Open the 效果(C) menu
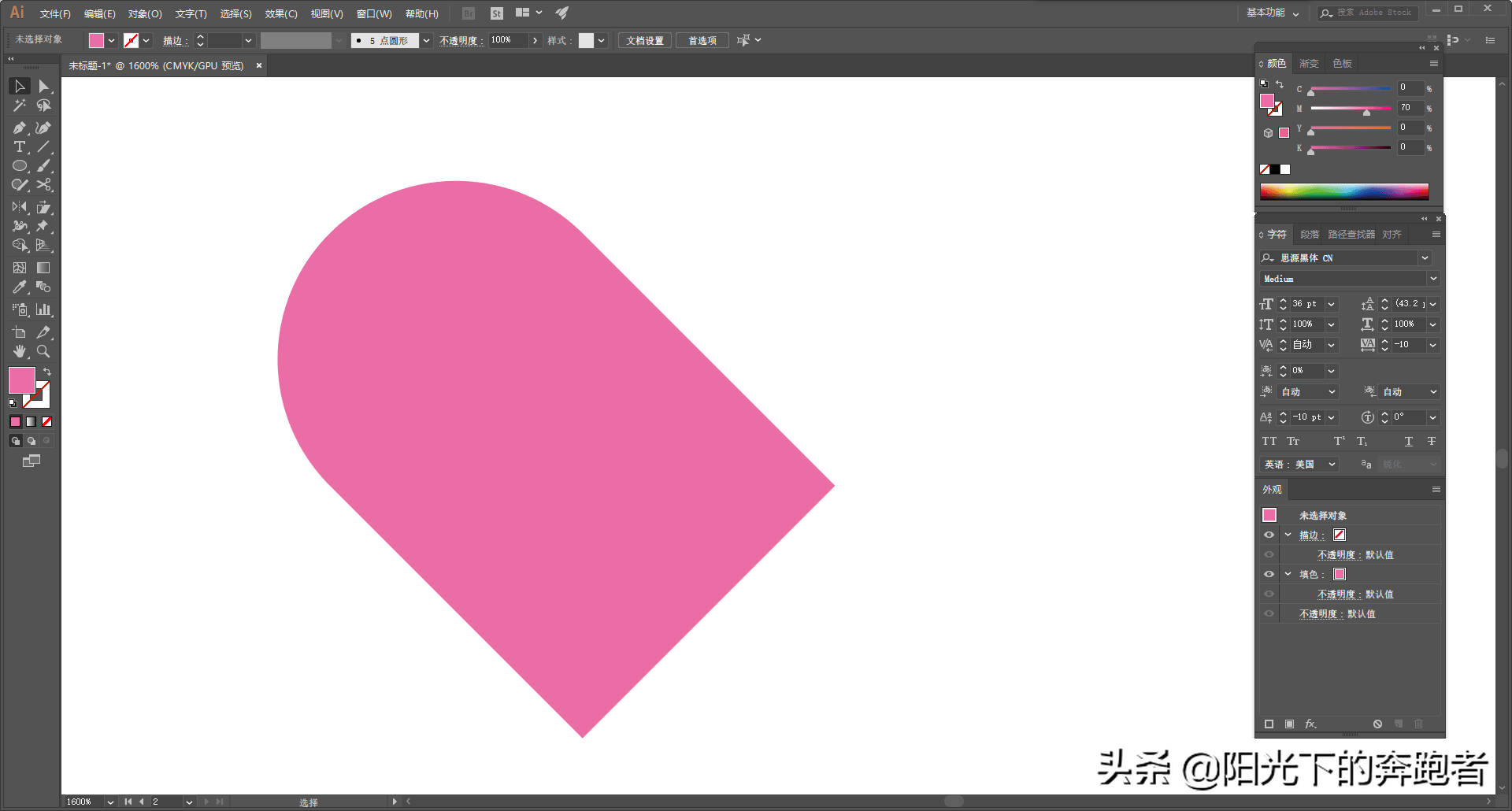Screen dimensions: 1512x811 coord(281,14)
